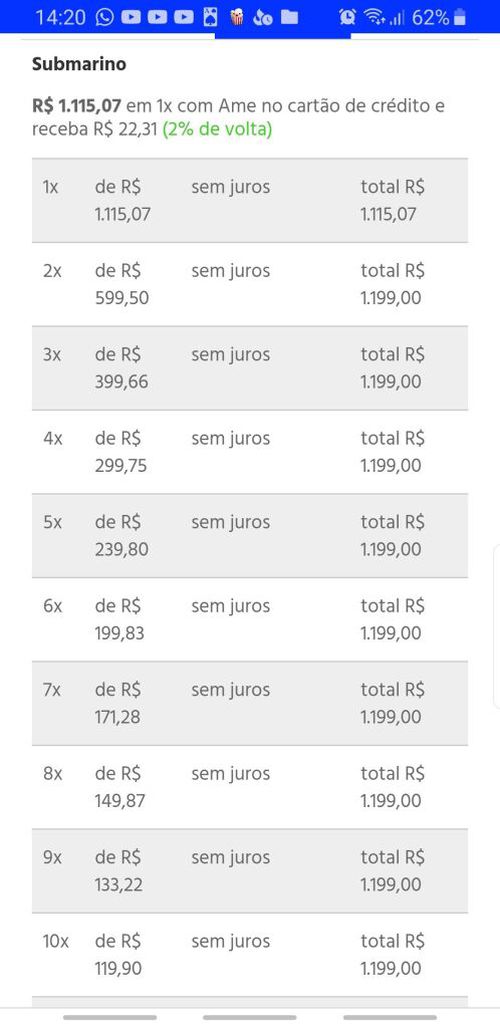Tap the folder notification icon in status bar
Image resolution: width=500 pixels, height=1028 pixels.
click(290, 18)
